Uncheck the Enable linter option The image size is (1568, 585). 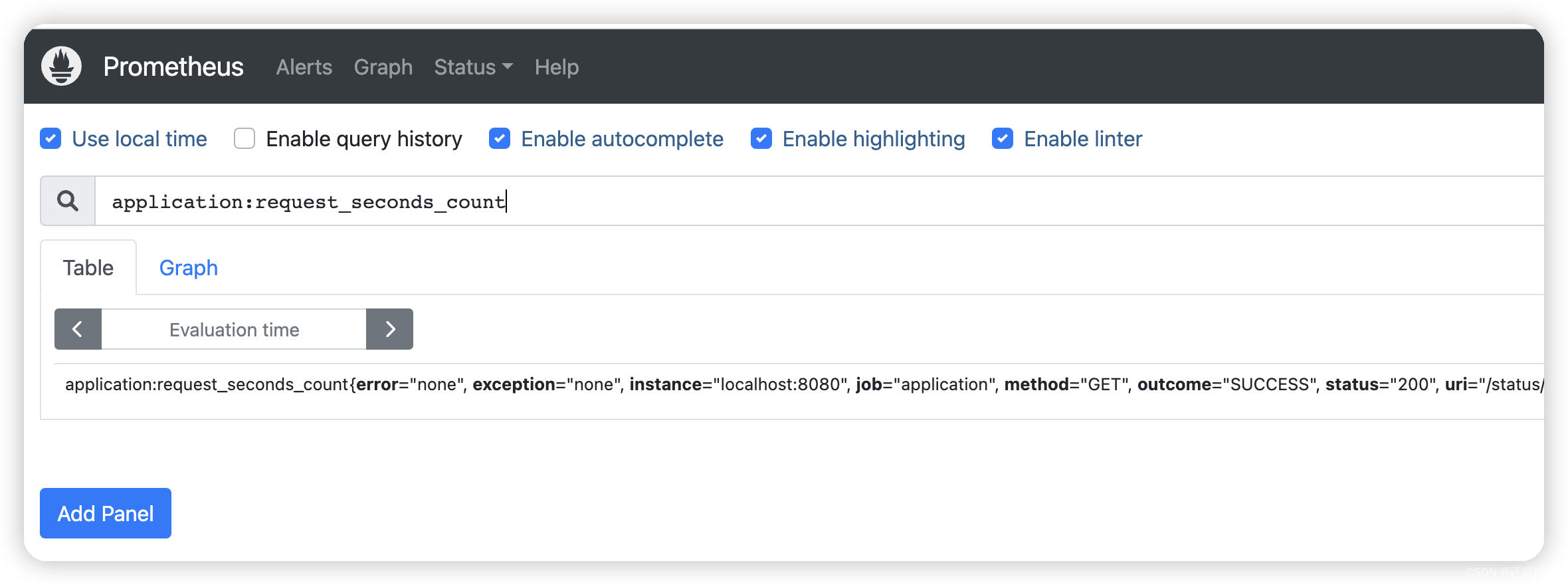pos(1003,138)
